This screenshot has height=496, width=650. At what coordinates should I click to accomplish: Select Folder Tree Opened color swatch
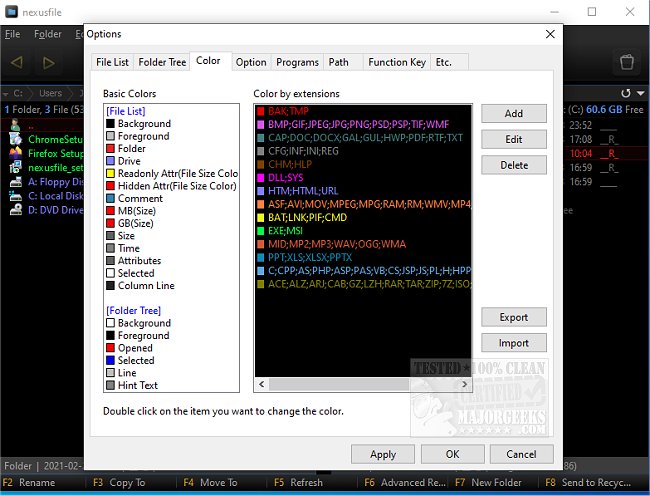[110, 348]
